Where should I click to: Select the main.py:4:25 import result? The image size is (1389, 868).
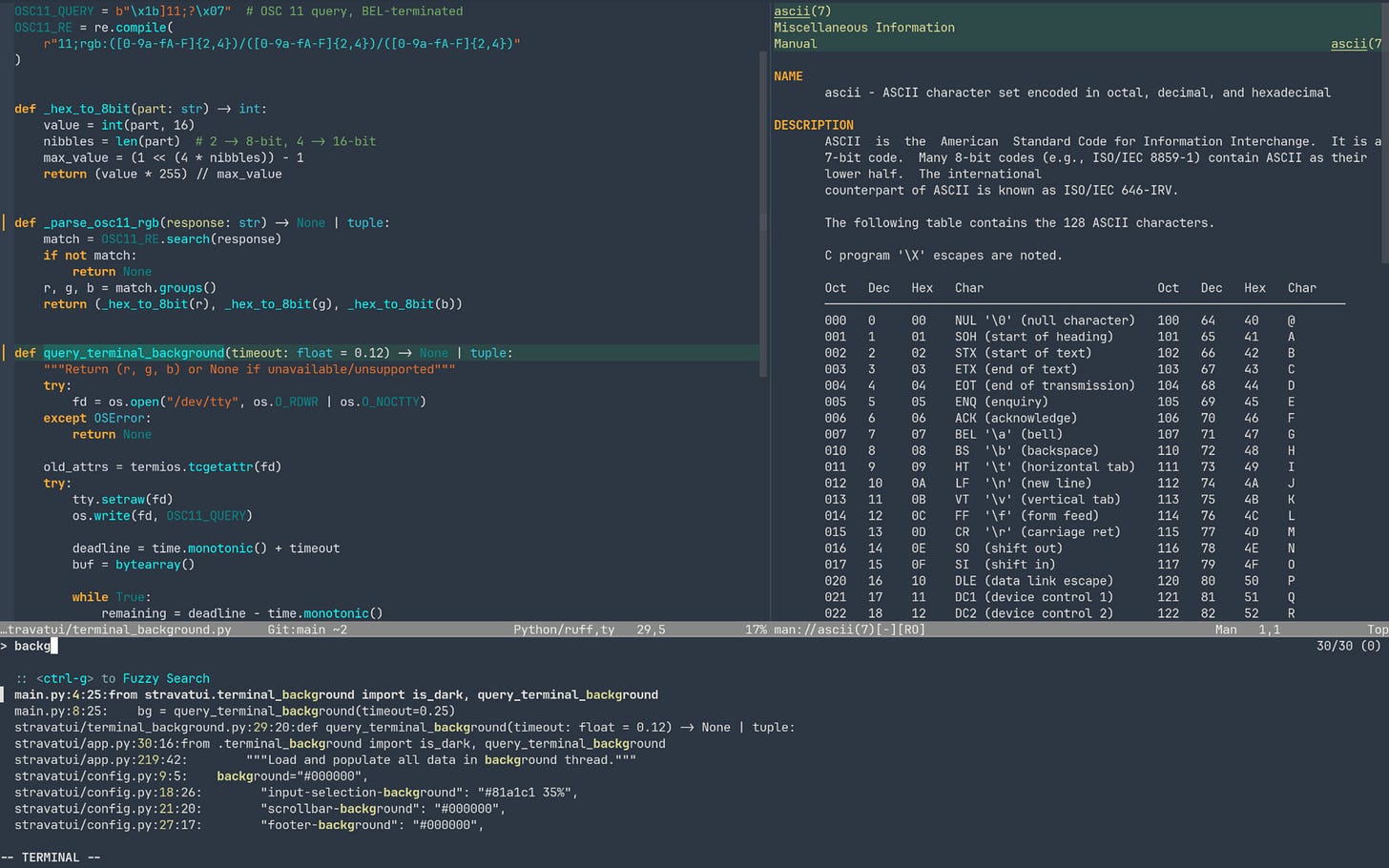point(336,694)
